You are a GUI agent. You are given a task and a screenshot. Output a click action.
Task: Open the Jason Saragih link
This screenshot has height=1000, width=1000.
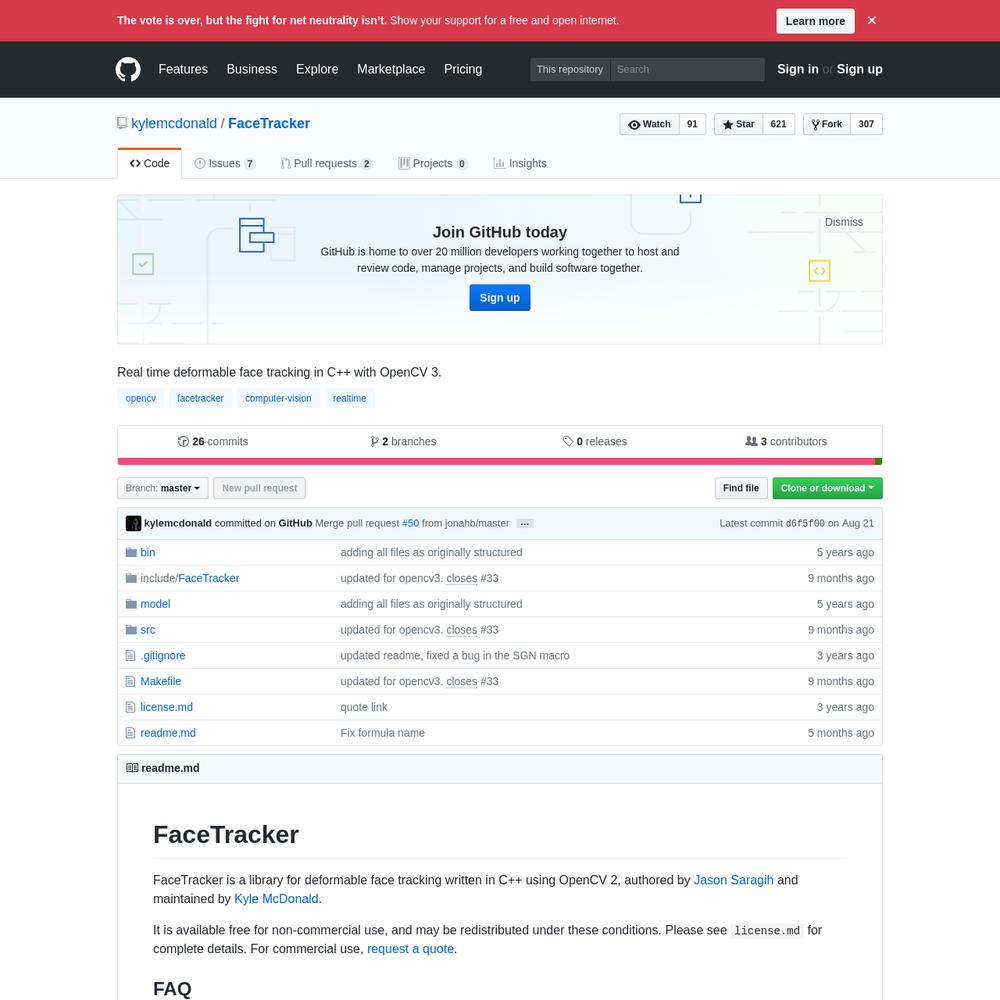[733, 880]
